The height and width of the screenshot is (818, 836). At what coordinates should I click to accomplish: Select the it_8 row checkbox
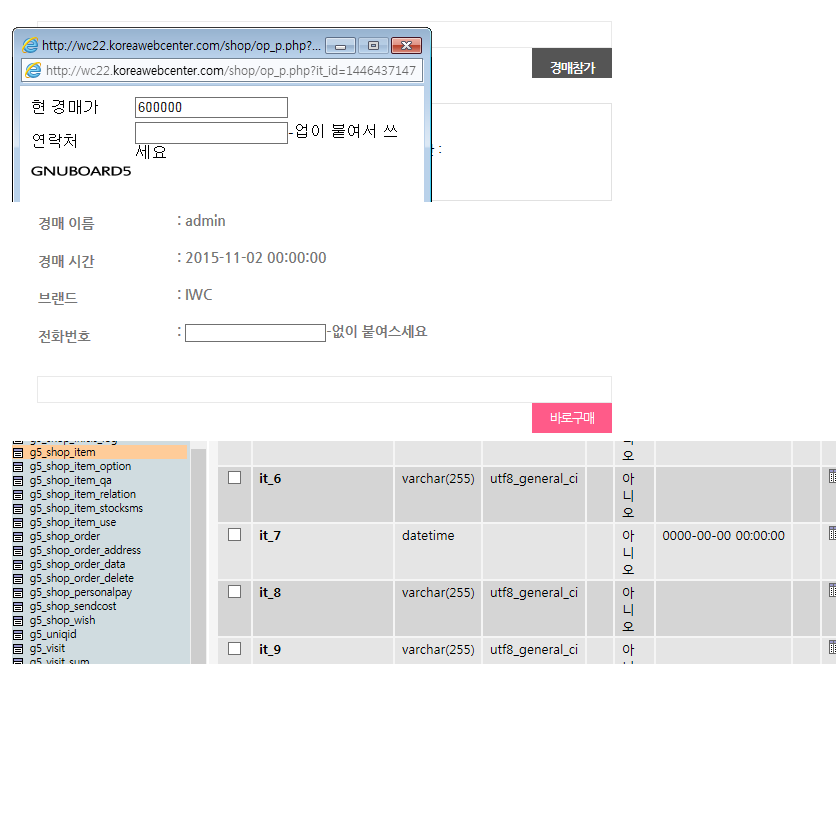pos(235,592)
